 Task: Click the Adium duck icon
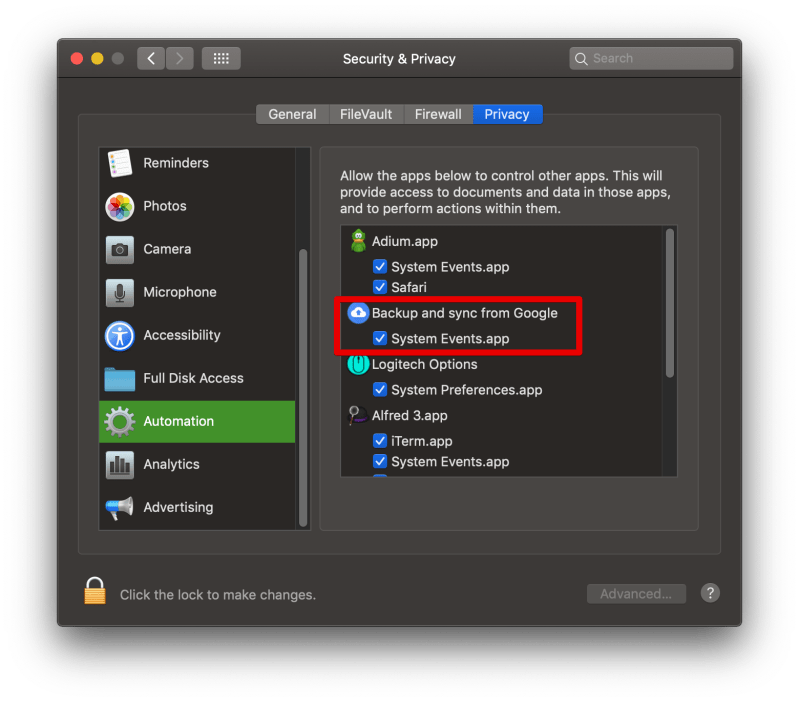pos(359,241)
